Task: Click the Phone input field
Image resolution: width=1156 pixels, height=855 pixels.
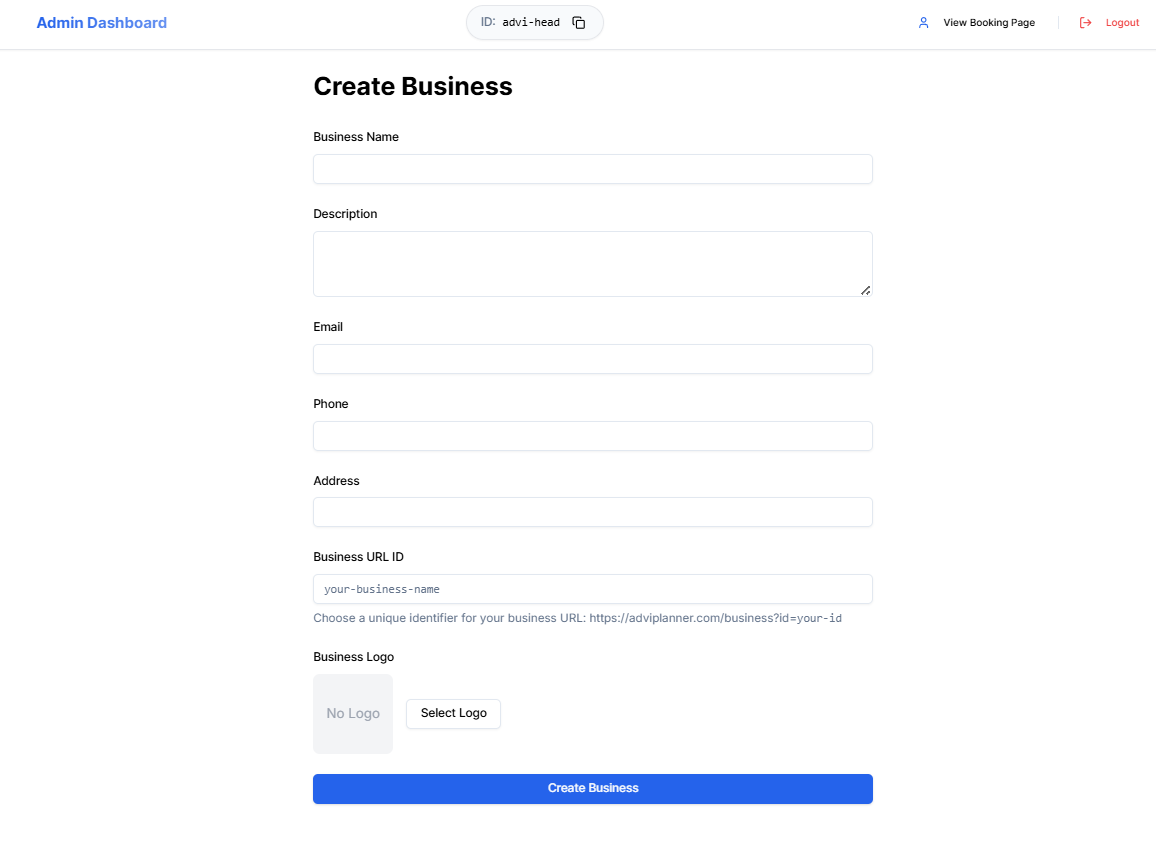Action: coord(592,436)
